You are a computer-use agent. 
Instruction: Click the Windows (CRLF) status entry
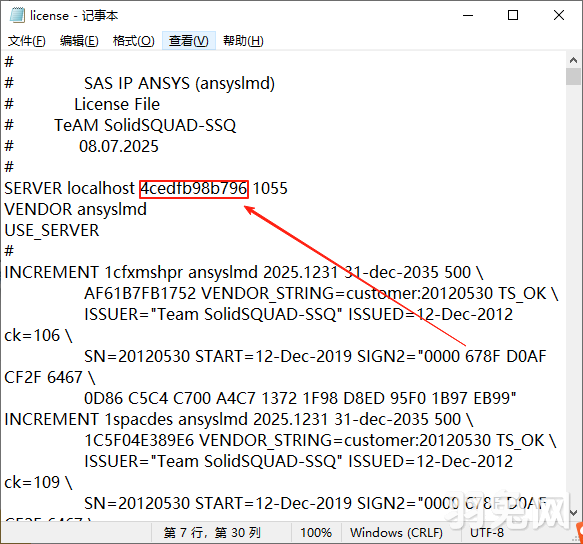(396, 533)
